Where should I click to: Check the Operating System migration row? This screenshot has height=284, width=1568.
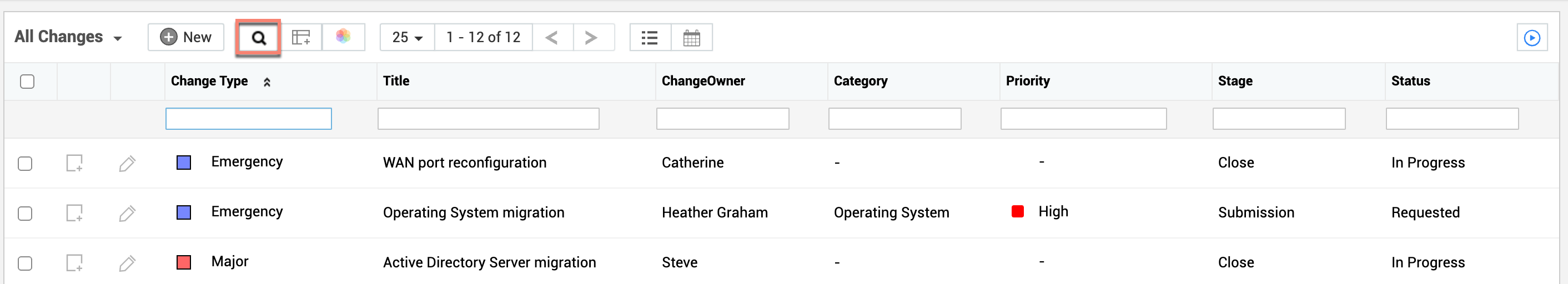(25, 214)
